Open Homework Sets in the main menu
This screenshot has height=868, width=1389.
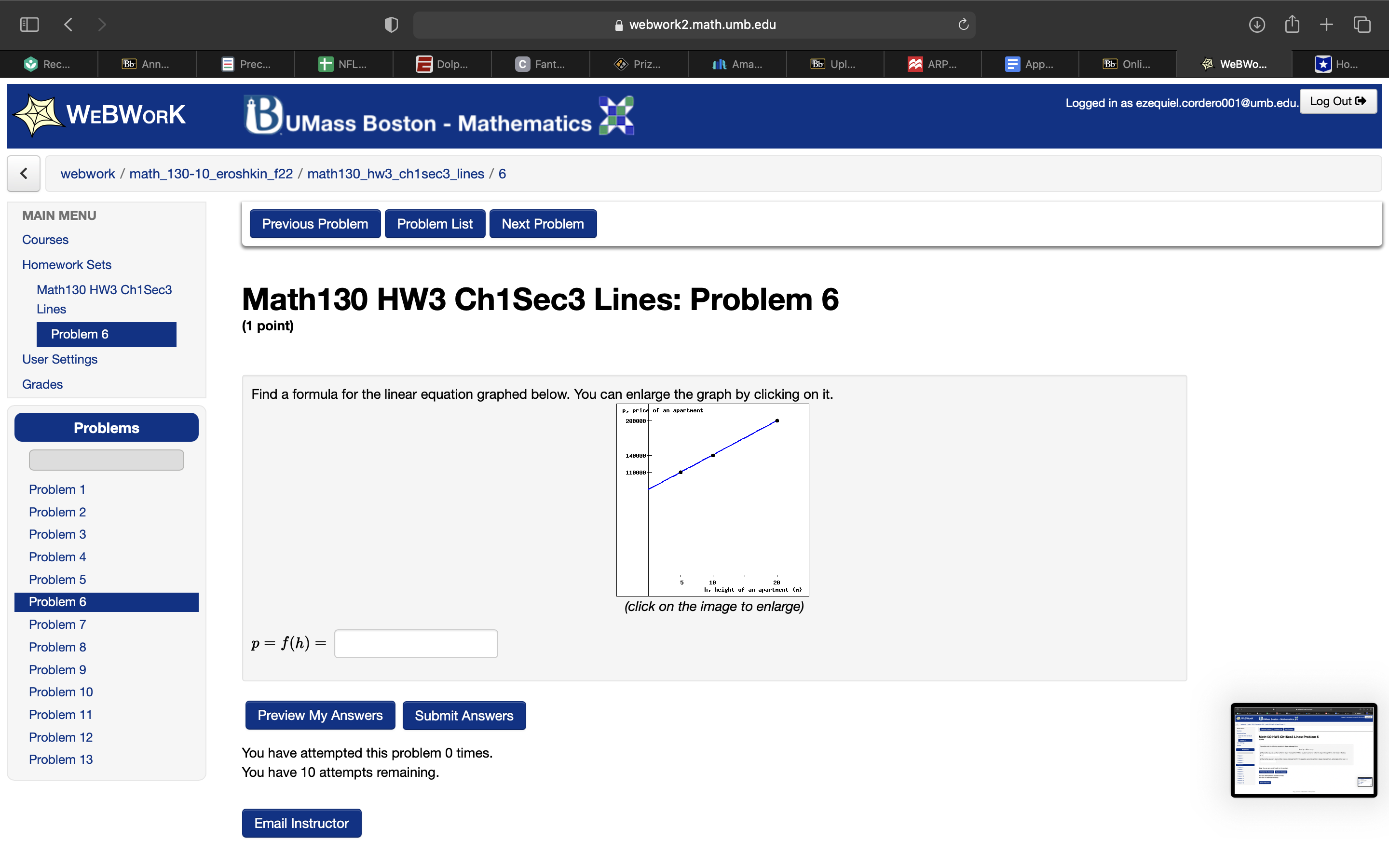pos(66,265)
